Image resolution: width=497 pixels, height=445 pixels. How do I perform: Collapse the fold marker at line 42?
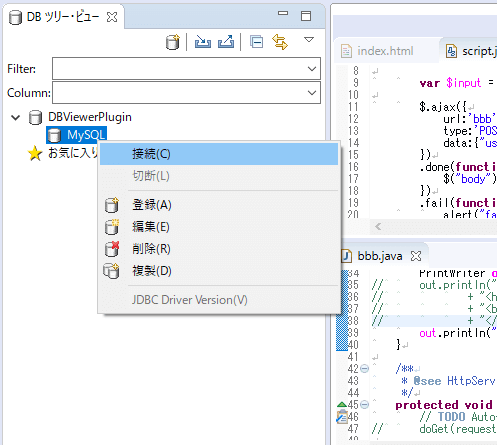click(x=365, y=369)
